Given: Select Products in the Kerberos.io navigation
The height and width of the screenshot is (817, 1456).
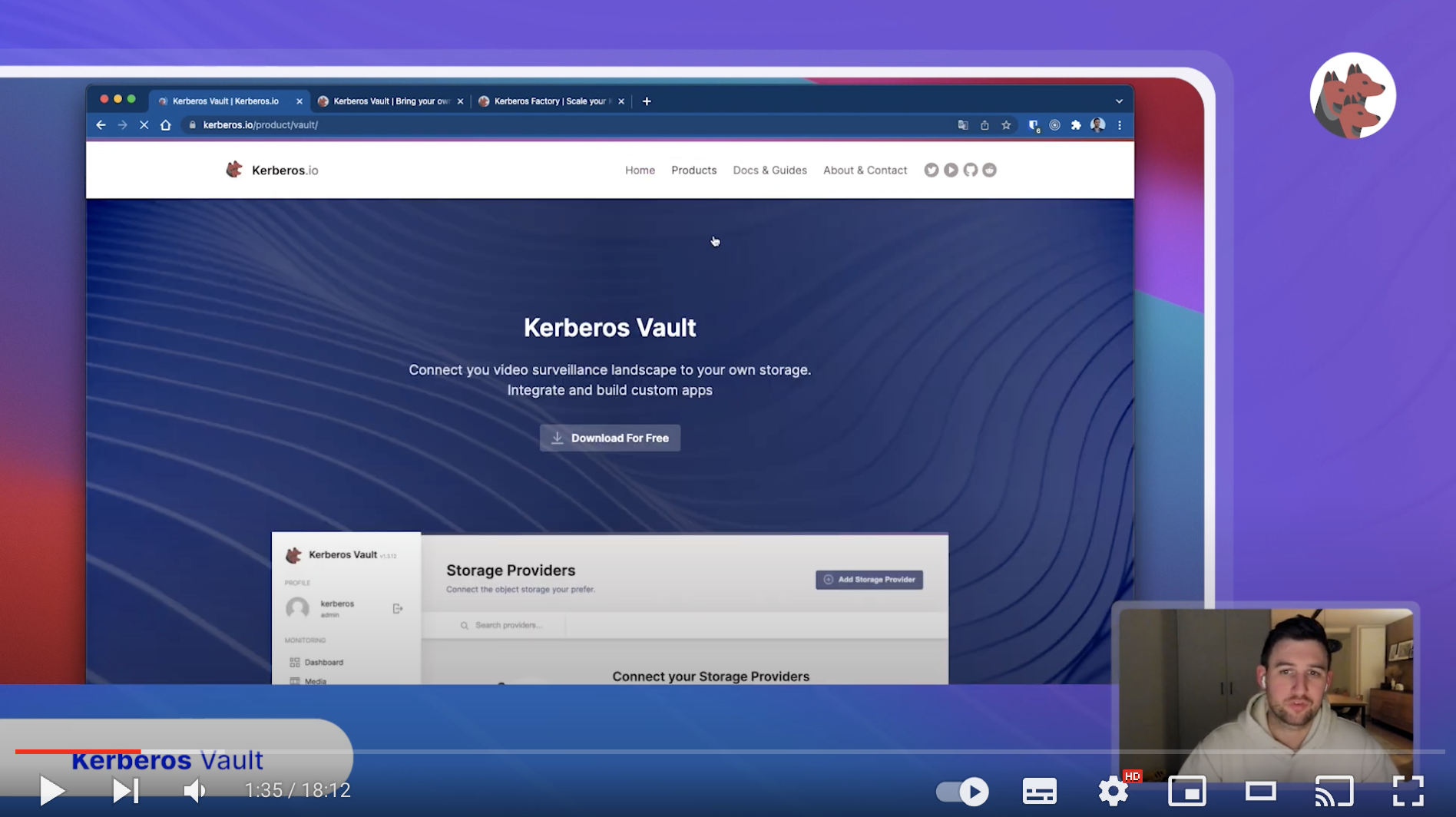Looking at the screenshot, I should pos(693,170).
